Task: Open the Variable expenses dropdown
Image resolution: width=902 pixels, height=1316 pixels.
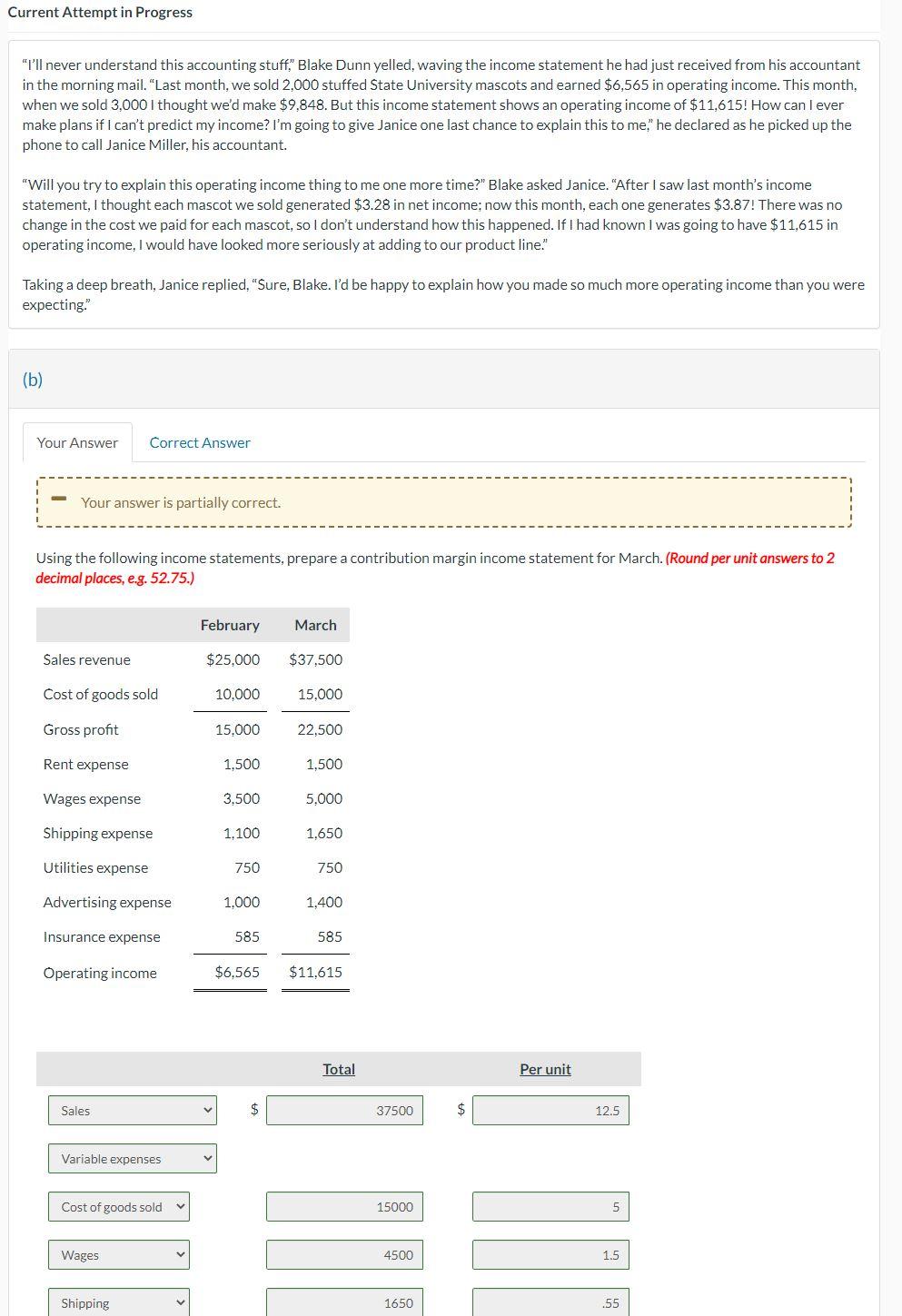Action: (132, 1158)
